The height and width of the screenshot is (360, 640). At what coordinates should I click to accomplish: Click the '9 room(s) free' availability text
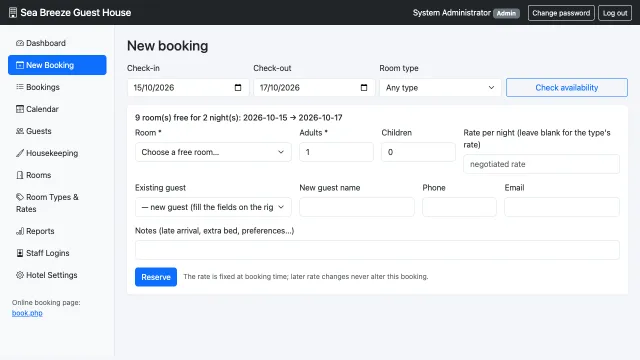[239, 118]
